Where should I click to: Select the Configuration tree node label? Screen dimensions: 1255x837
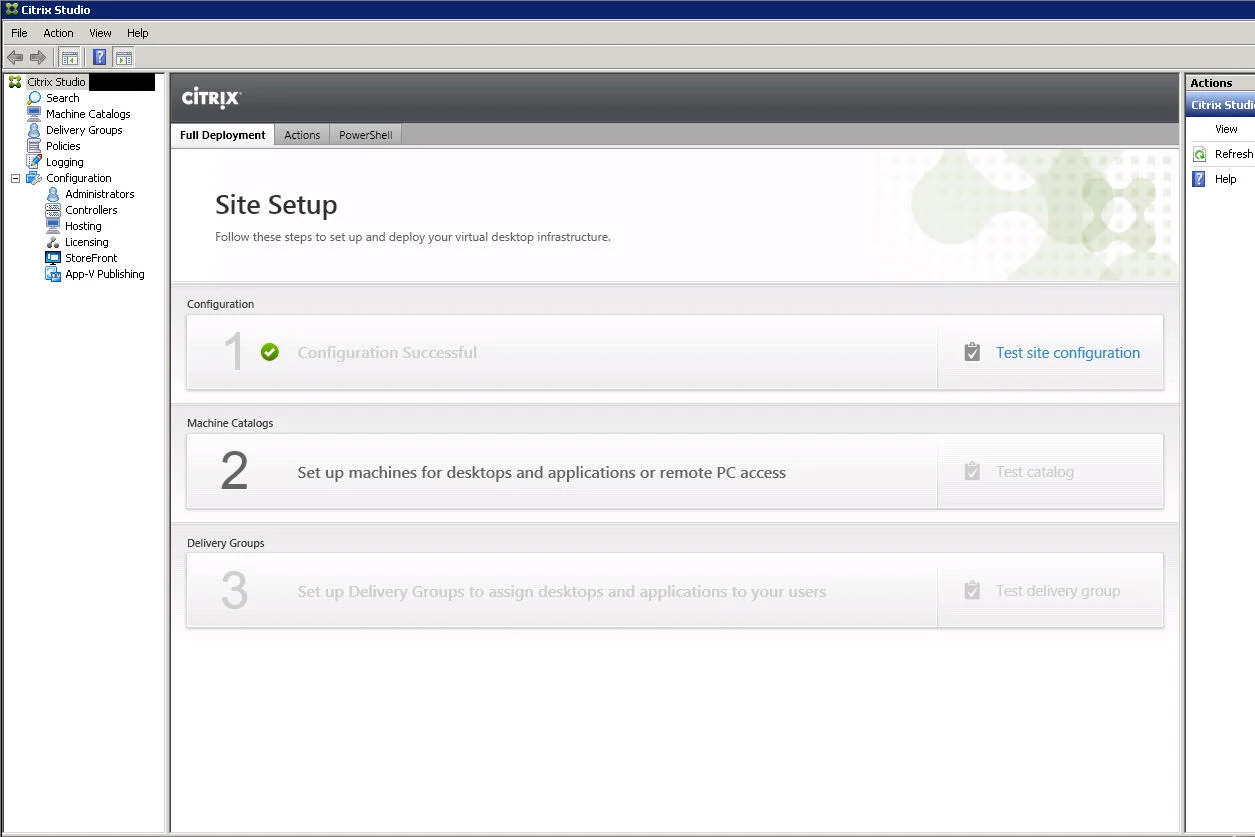[x=79, y=178]
